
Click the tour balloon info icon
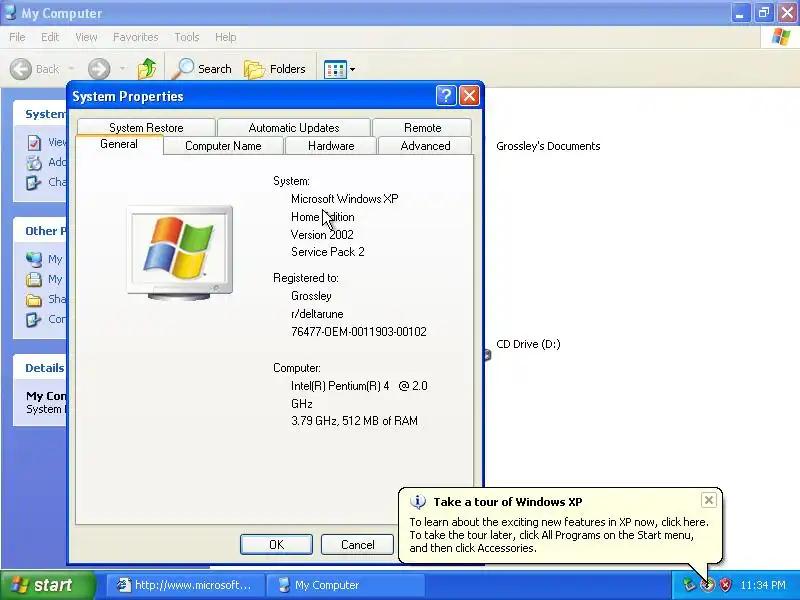tap(418, 502)
